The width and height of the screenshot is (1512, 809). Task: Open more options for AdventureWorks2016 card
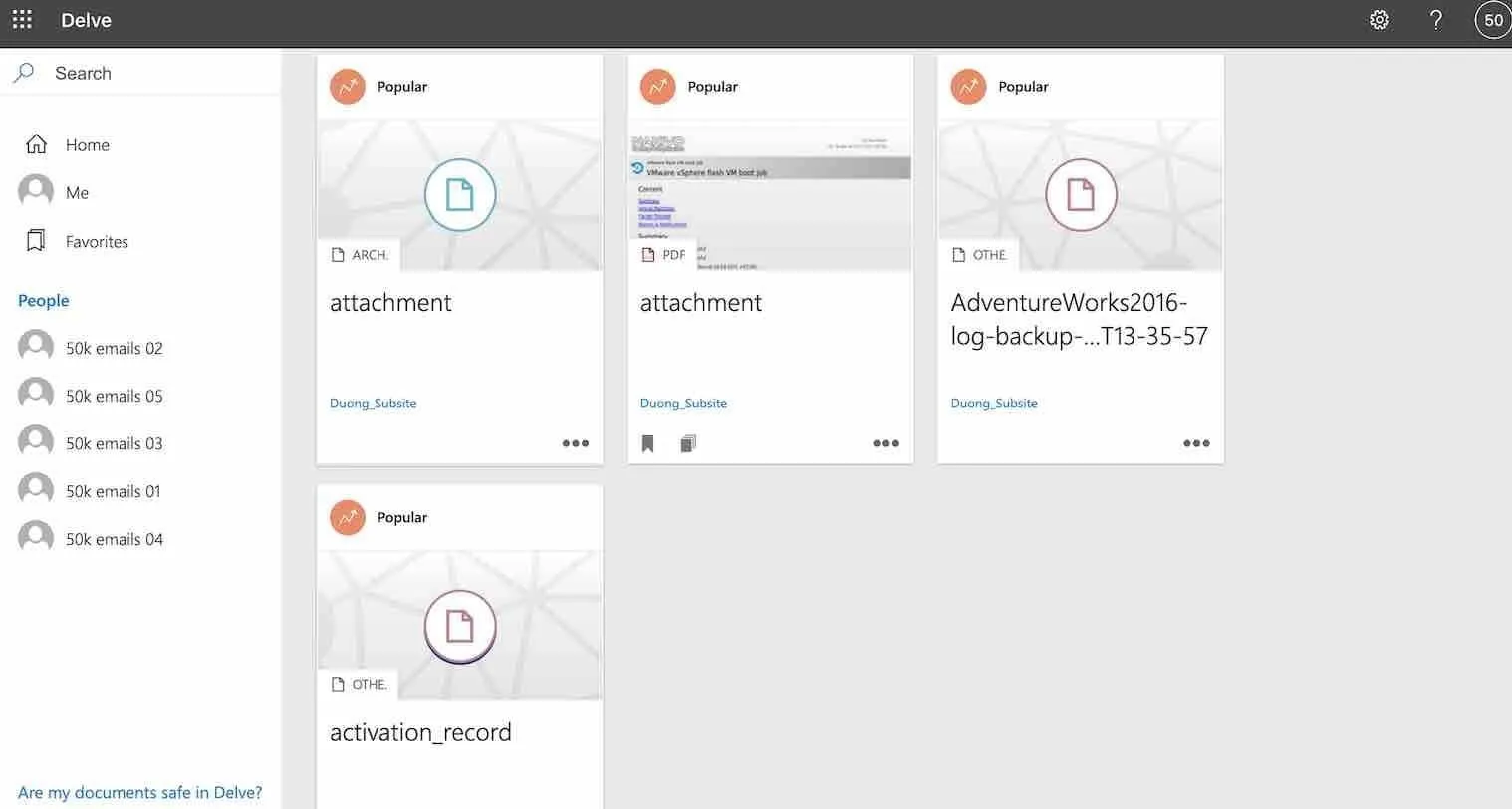1196,443
